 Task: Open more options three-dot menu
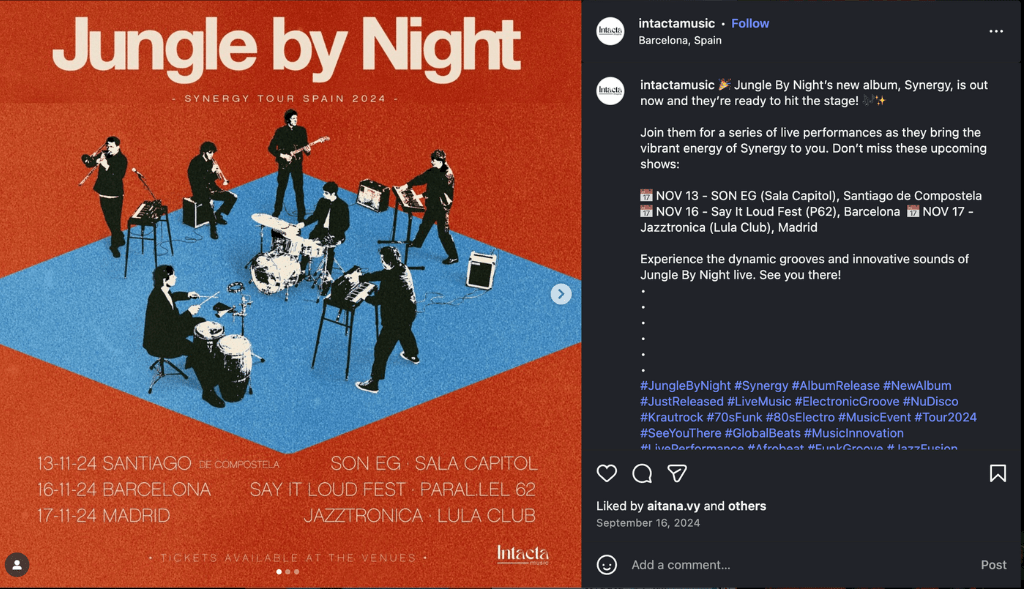point(996,31)
